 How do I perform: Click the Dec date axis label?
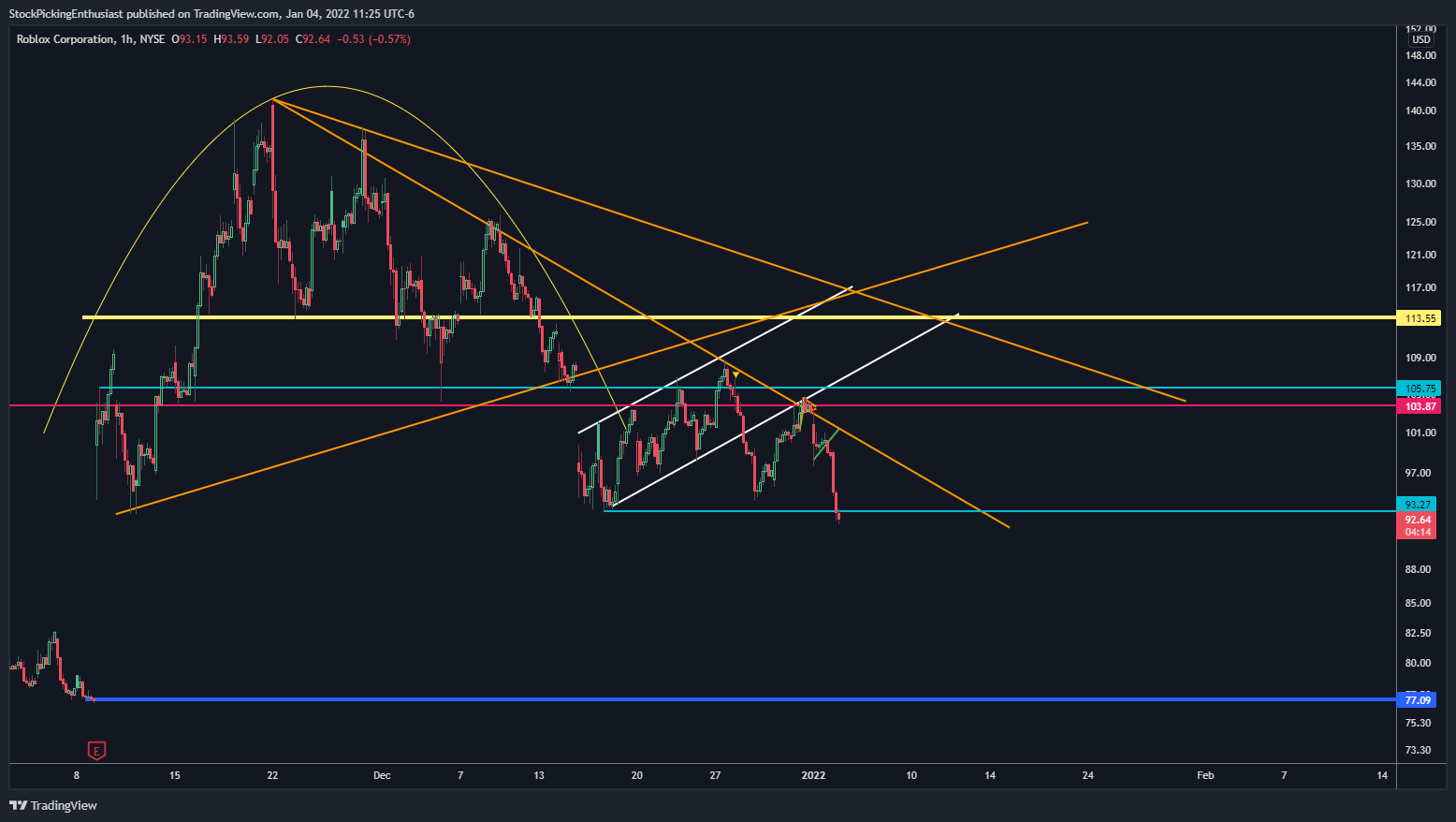(382, 775)
